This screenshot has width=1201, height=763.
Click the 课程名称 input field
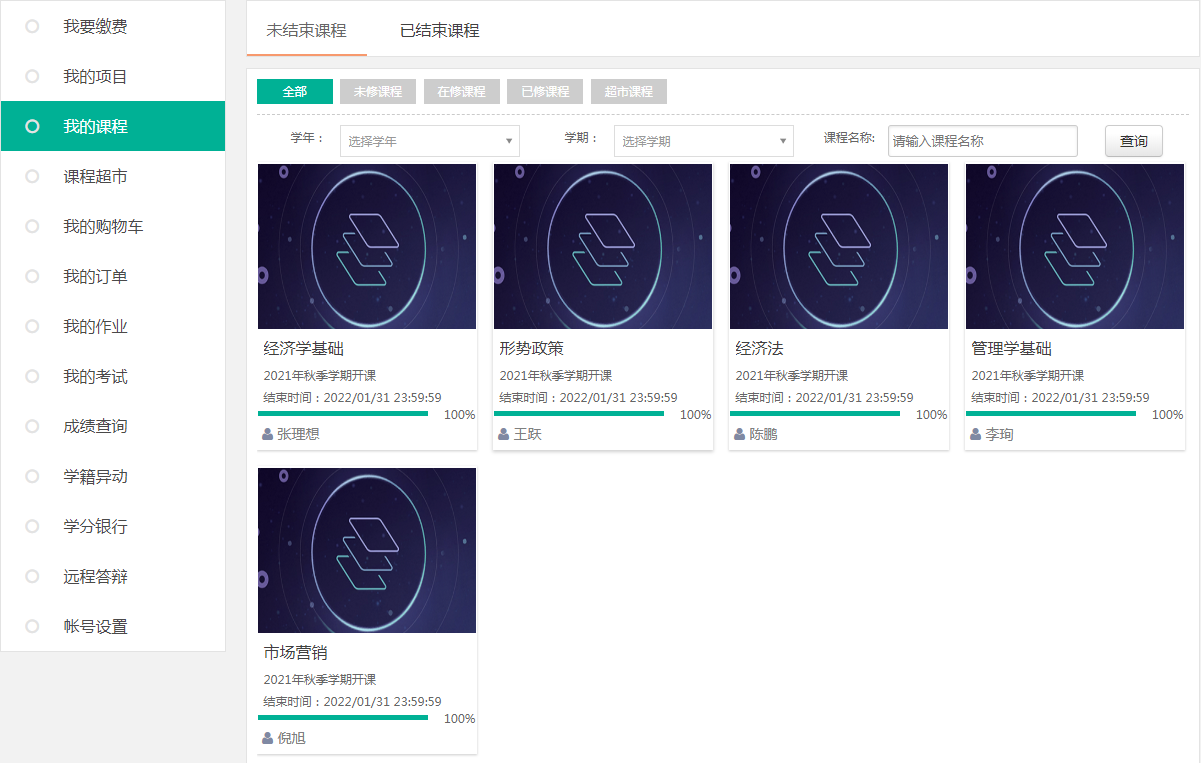[983, 141]
